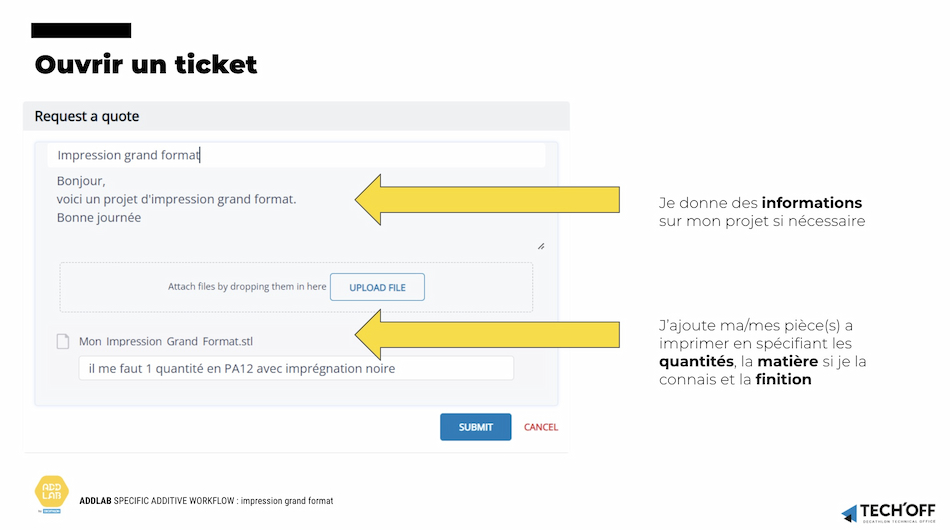Click the 'Ouvrir un ticket' slide title

[145, 64]
